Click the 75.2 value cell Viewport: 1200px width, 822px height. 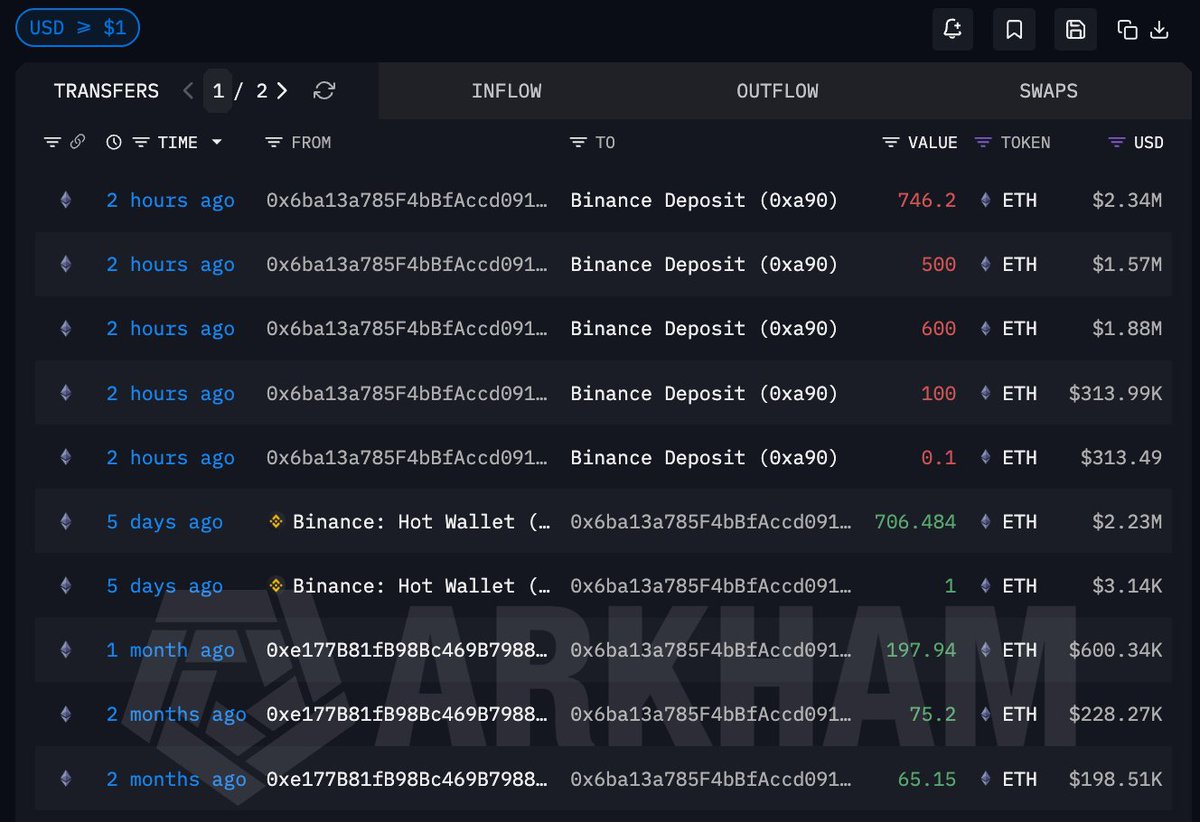click(x=933, y=714)
